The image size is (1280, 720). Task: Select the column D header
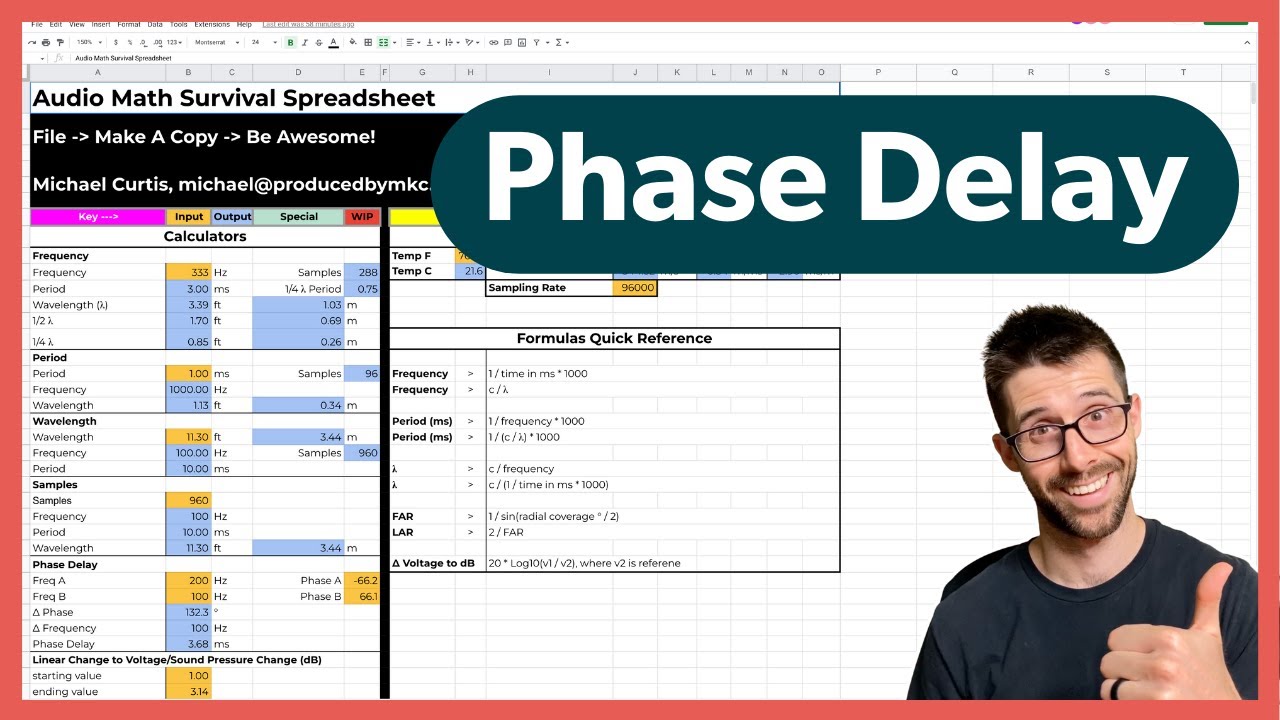pos(299,72)
